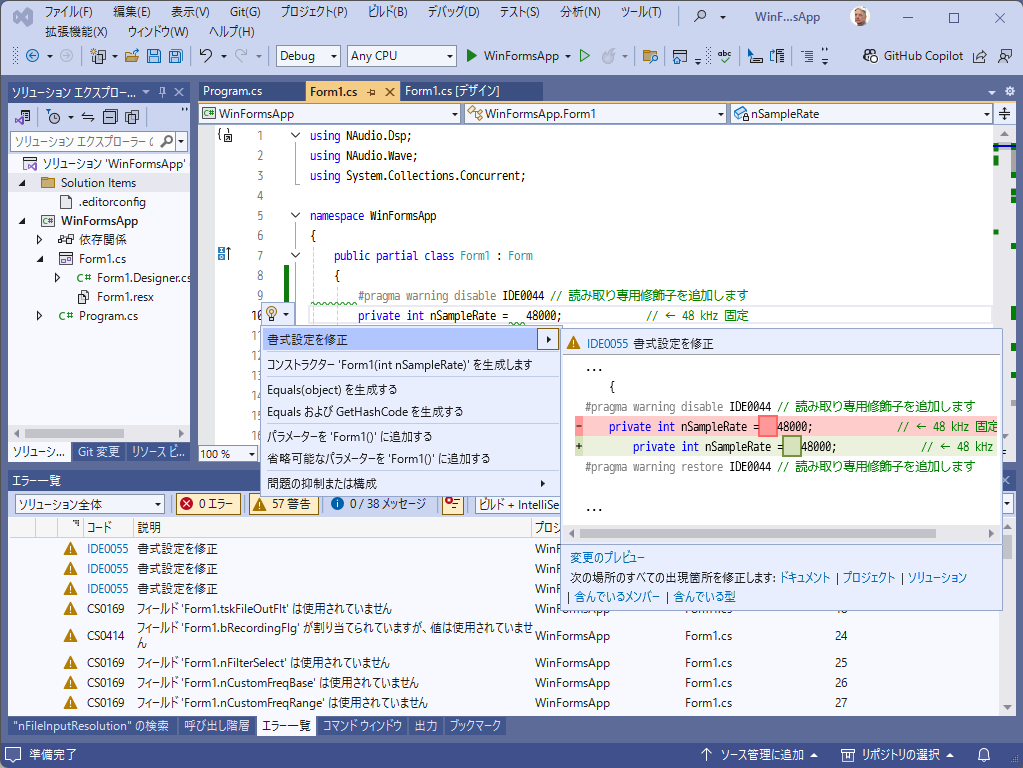Click the notification bell in status bar
The width and height of the screenshot is (1023, 768).
coord(984,754)
